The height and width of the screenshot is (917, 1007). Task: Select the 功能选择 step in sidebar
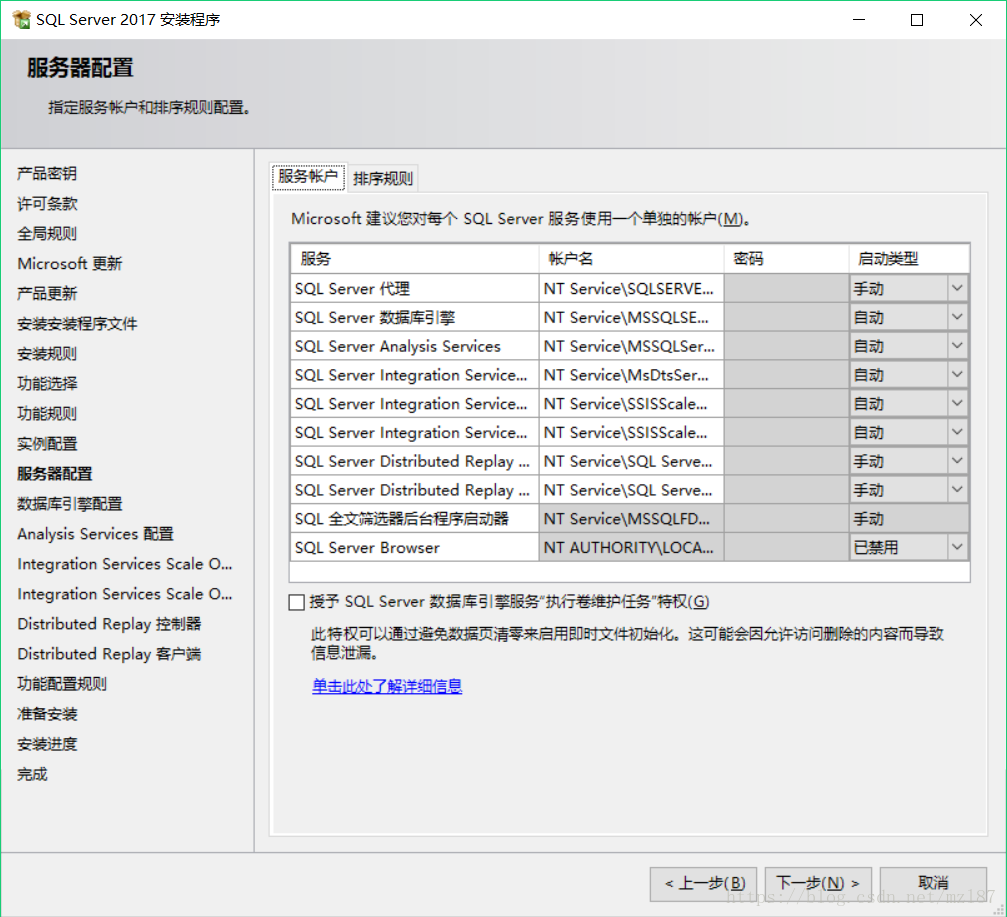(47, 383)
